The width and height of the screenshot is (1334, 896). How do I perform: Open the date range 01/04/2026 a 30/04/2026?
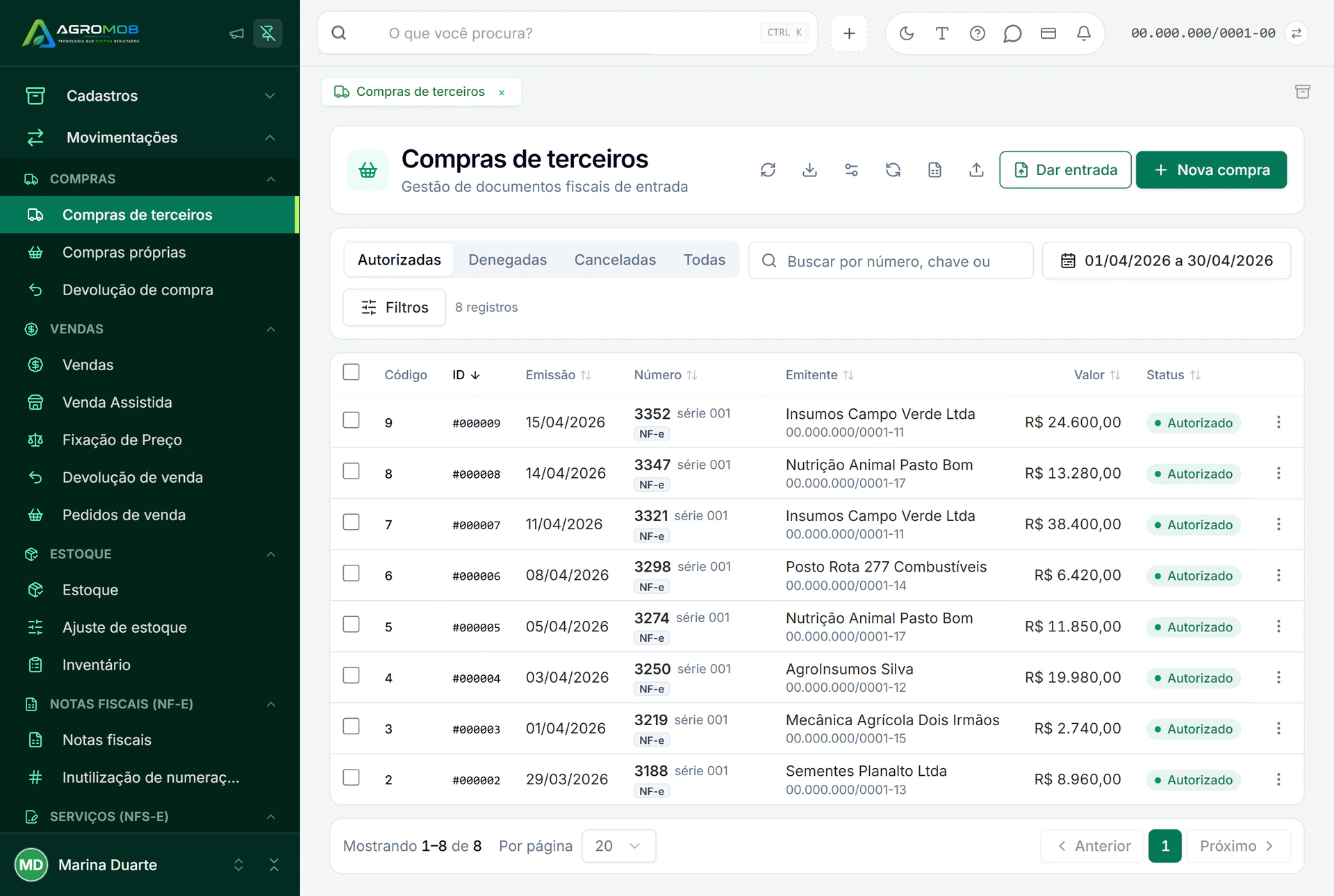pyautogui.click(x=1167, y=261)
